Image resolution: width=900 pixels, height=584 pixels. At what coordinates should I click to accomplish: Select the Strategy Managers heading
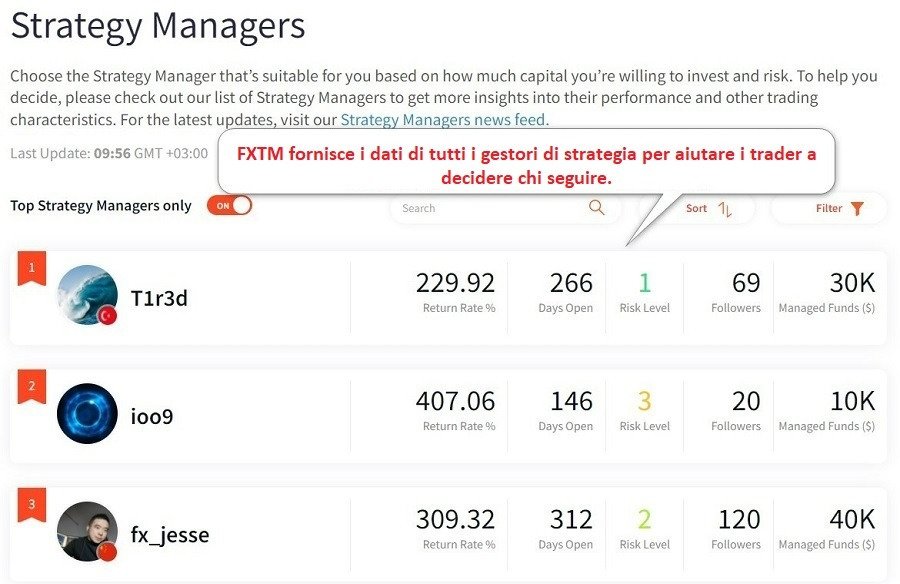(157, 26)
